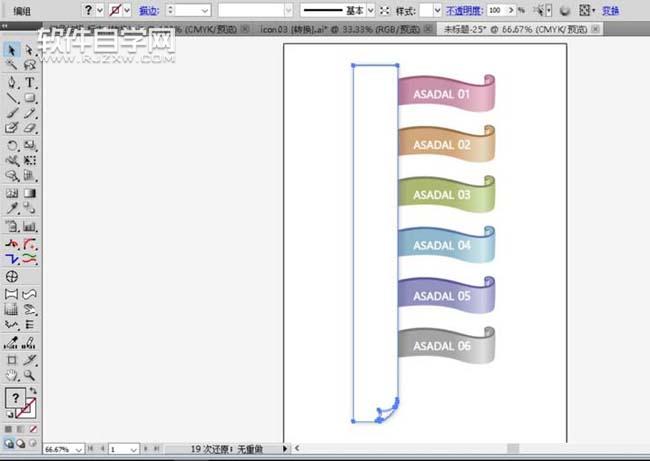
Task: Select the Eraser tool
Action: tap(30, 128)
